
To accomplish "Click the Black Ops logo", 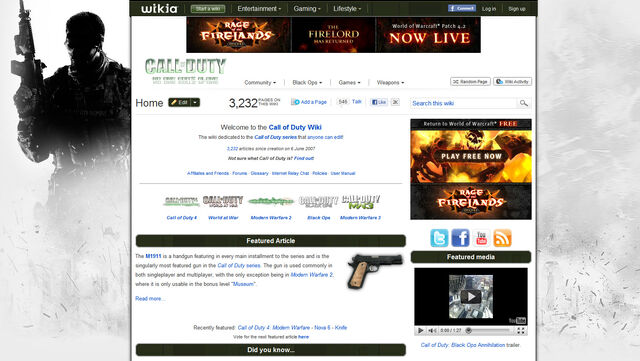I will (318, 201).
